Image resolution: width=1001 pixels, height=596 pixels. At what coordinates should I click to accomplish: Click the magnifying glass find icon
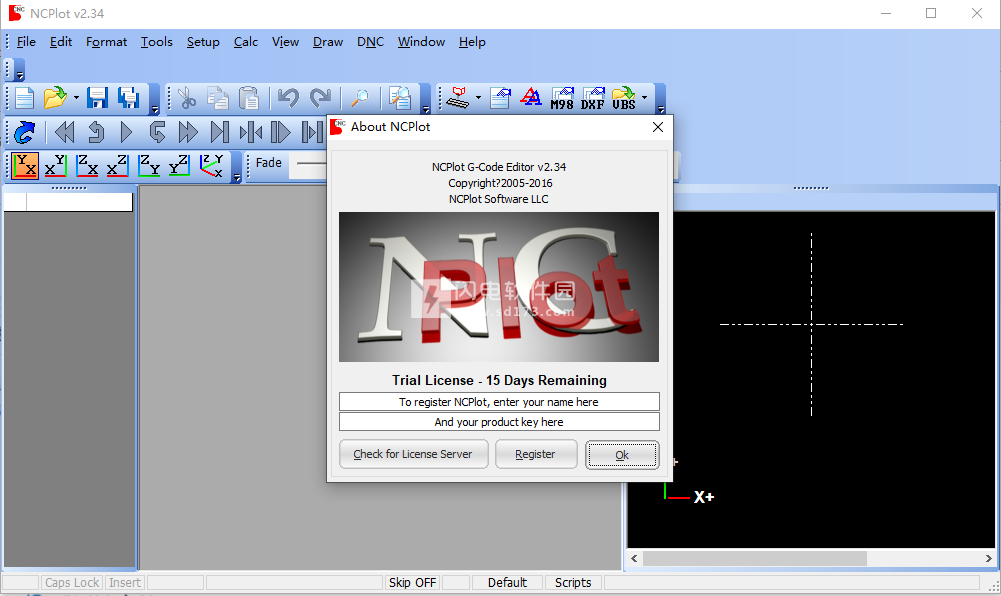pos(360,98)
